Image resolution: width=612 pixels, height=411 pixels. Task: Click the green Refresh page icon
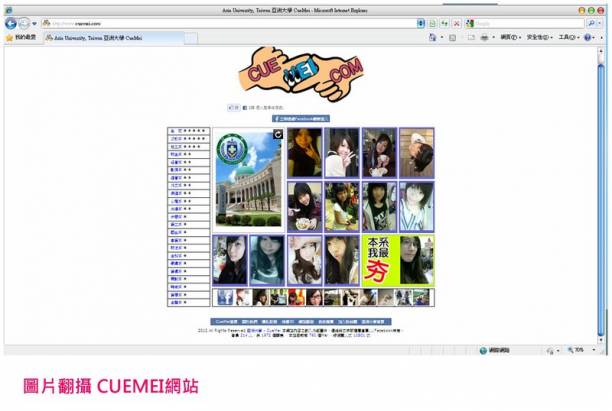point(445,23)
